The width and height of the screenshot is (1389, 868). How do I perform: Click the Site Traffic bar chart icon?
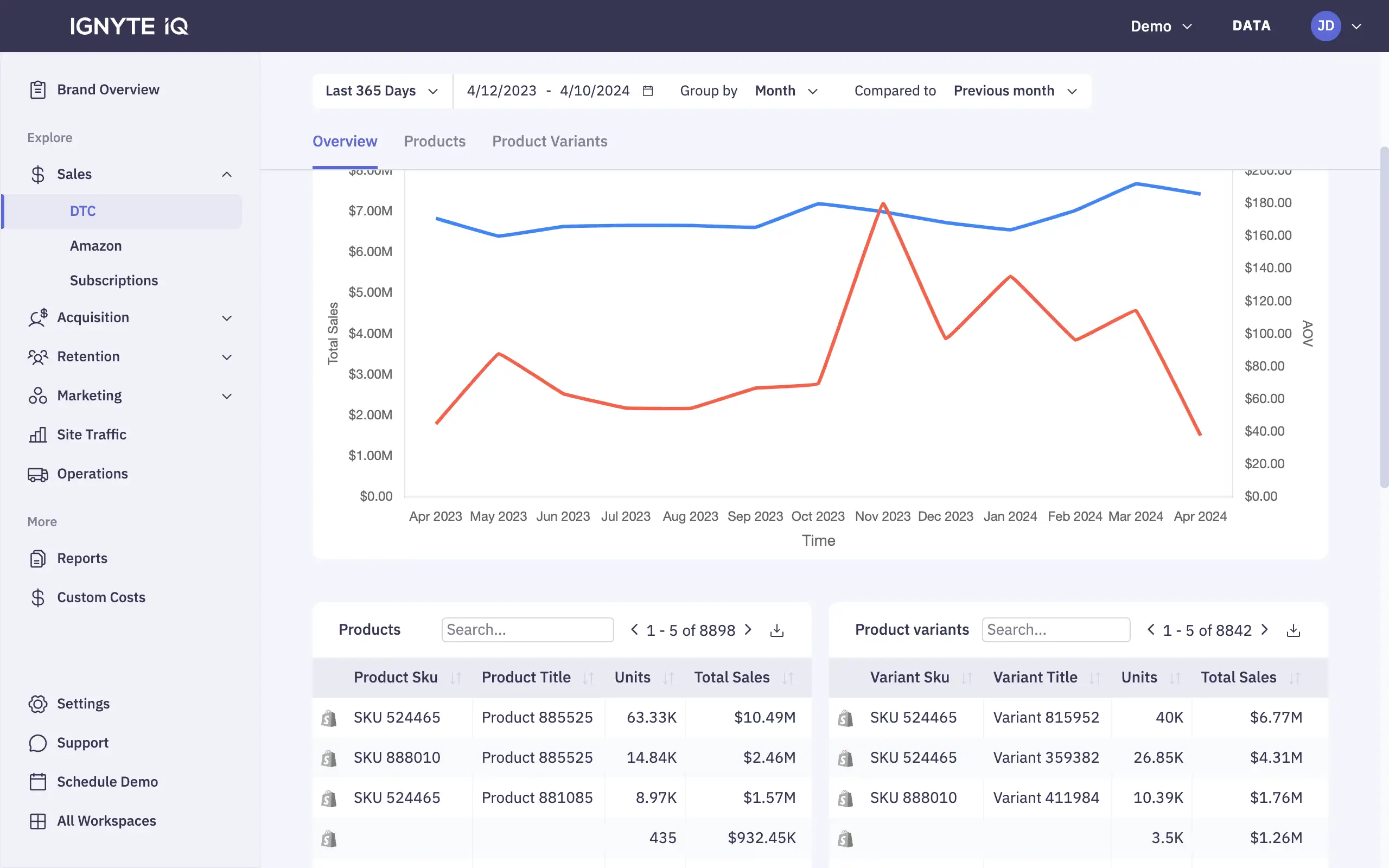click(38, 435)
